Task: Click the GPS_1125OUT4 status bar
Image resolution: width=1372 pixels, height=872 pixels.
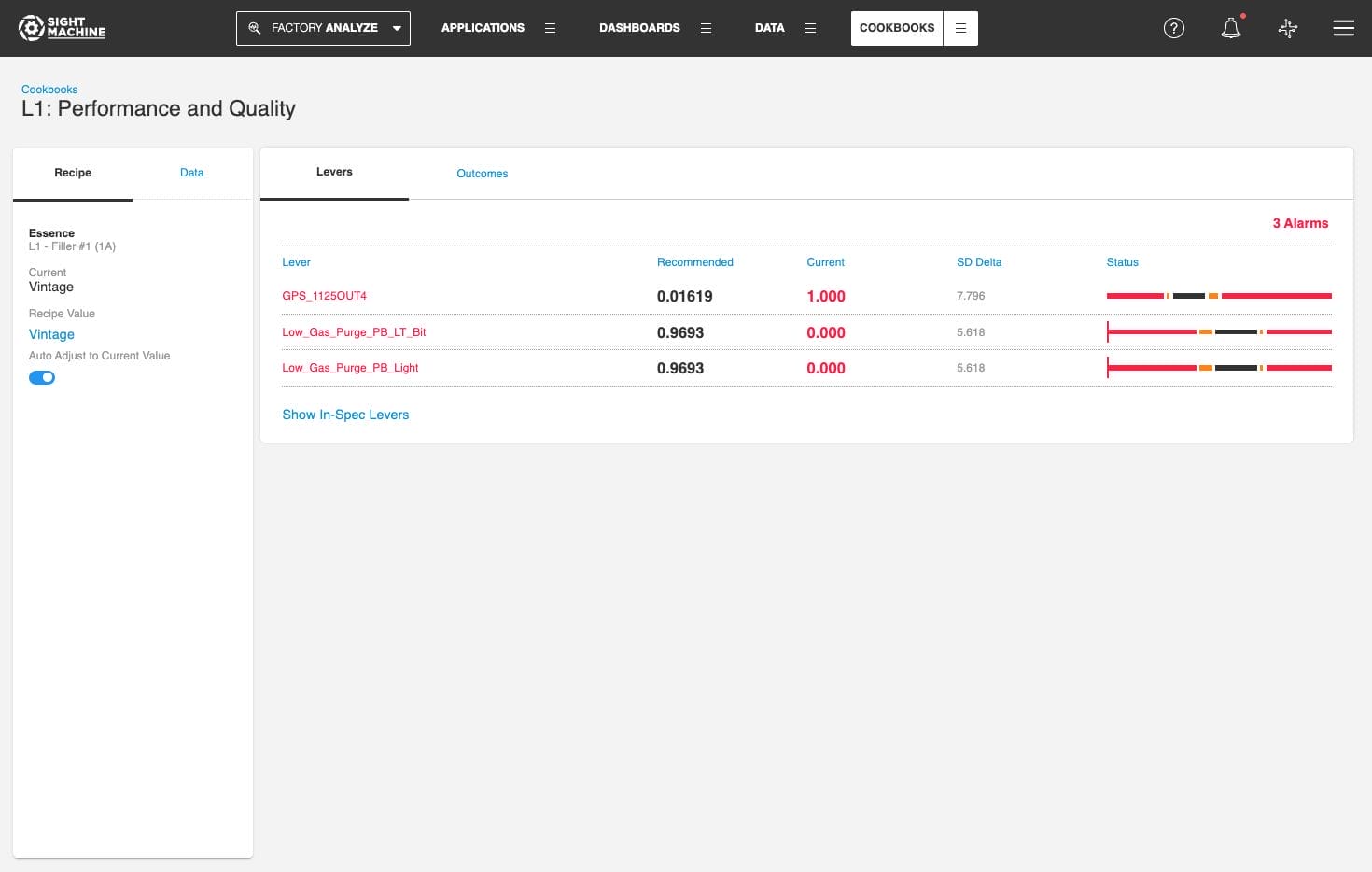Action: pos(1219,296)
